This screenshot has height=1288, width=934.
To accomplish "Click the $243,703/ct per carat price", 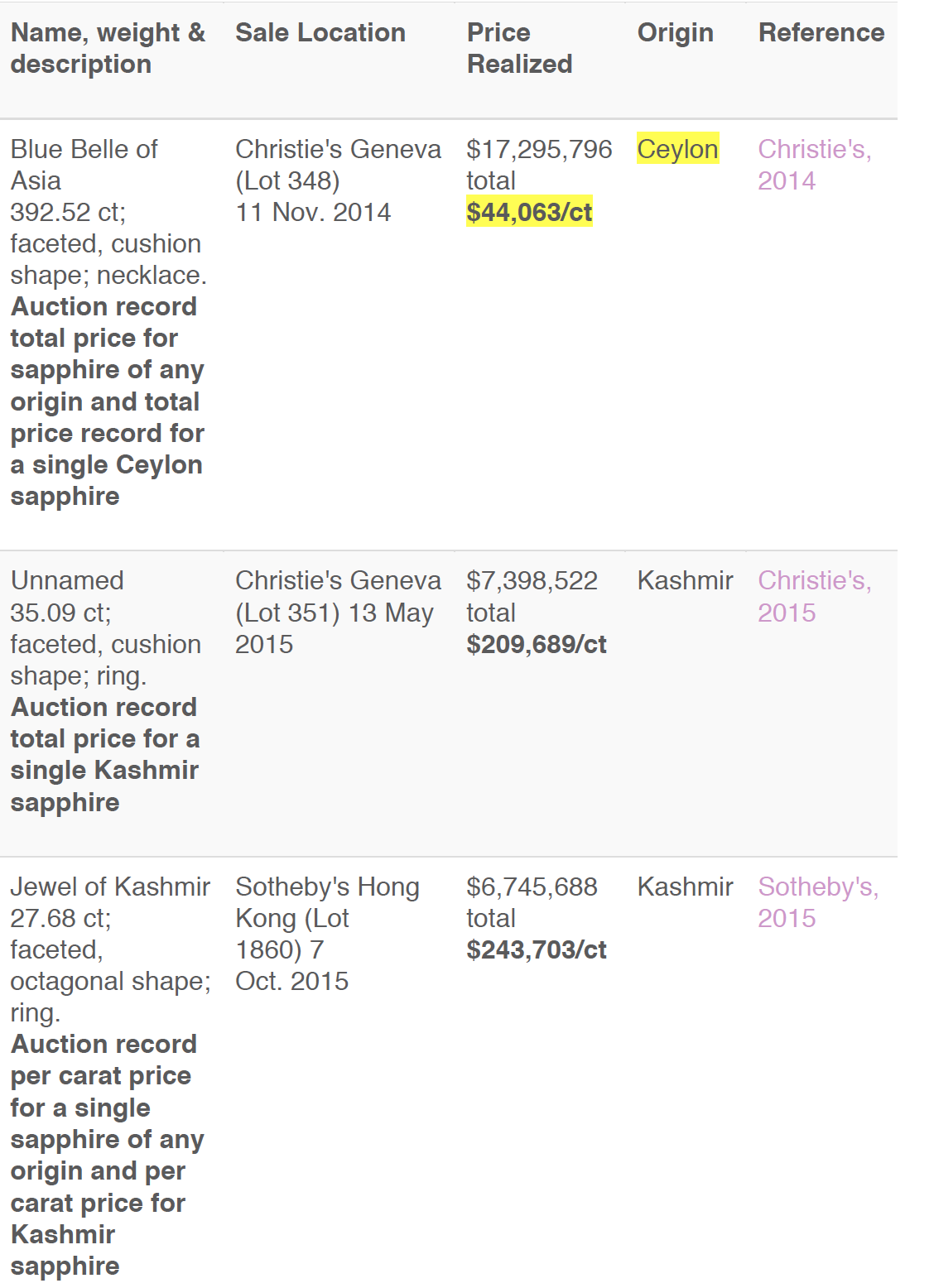I will click(x=537, y=949).
